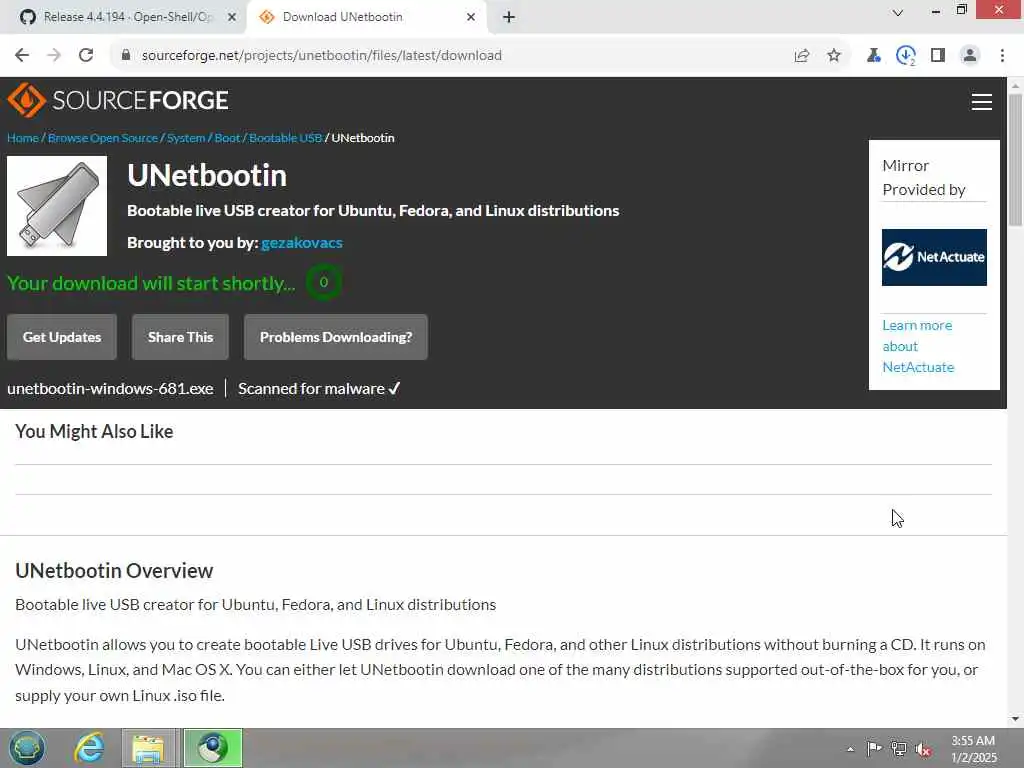Launch Internet Explorer from taskbar
Viewport: 1024px width, 768px height.
coord(89,748)
